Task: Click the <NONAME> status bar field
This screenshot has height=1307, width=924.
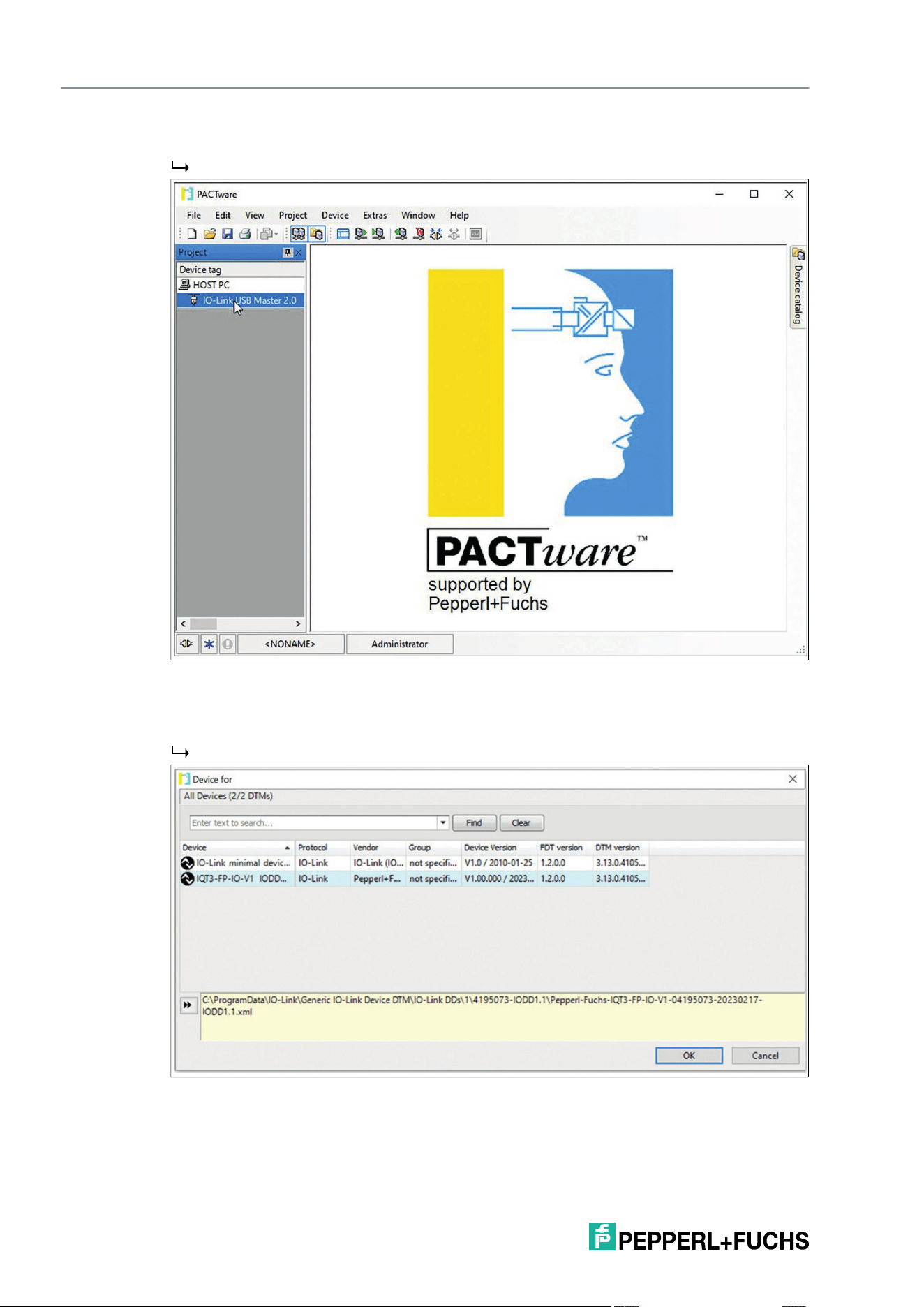Action: (x=290, y=644)
